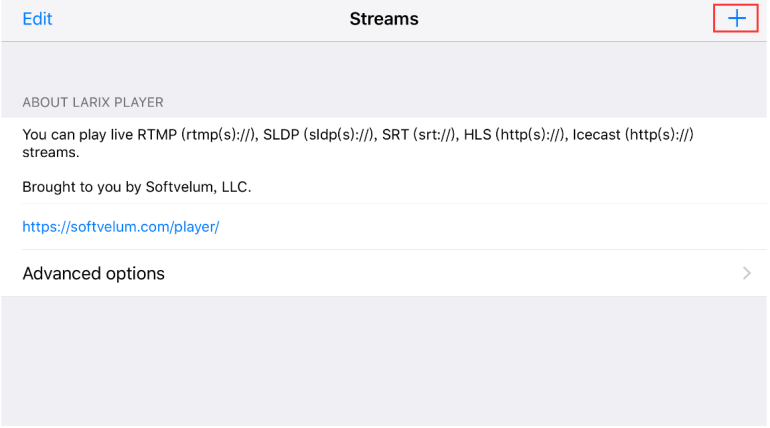Image resolution: width=770 pixels, height=428 pixels.
Task: Click the Streams title in the header
Action: (384, 19)
